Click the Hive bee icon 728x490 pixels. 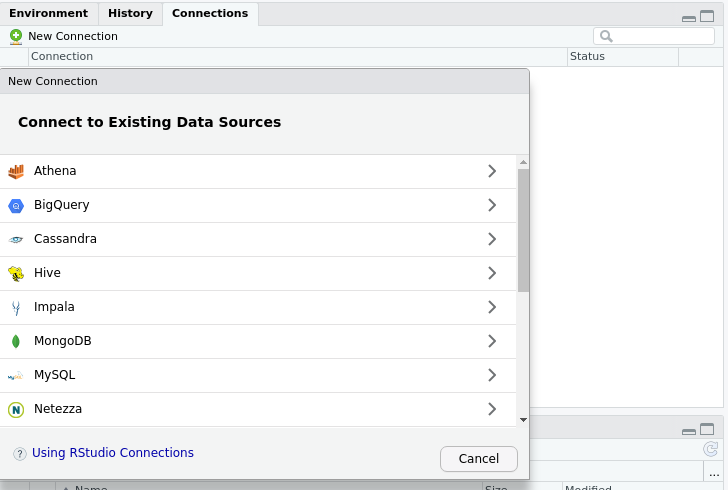[x=16, y=273]
